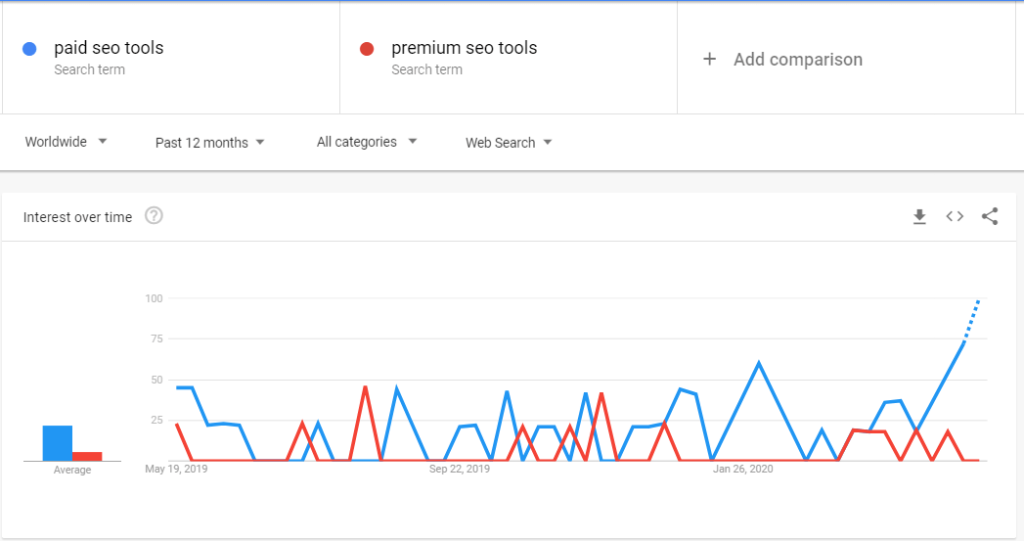This screenshot has height=541, width=1024.
Task: Click the red dot for premium seo tools
Action: coord(367,48)
